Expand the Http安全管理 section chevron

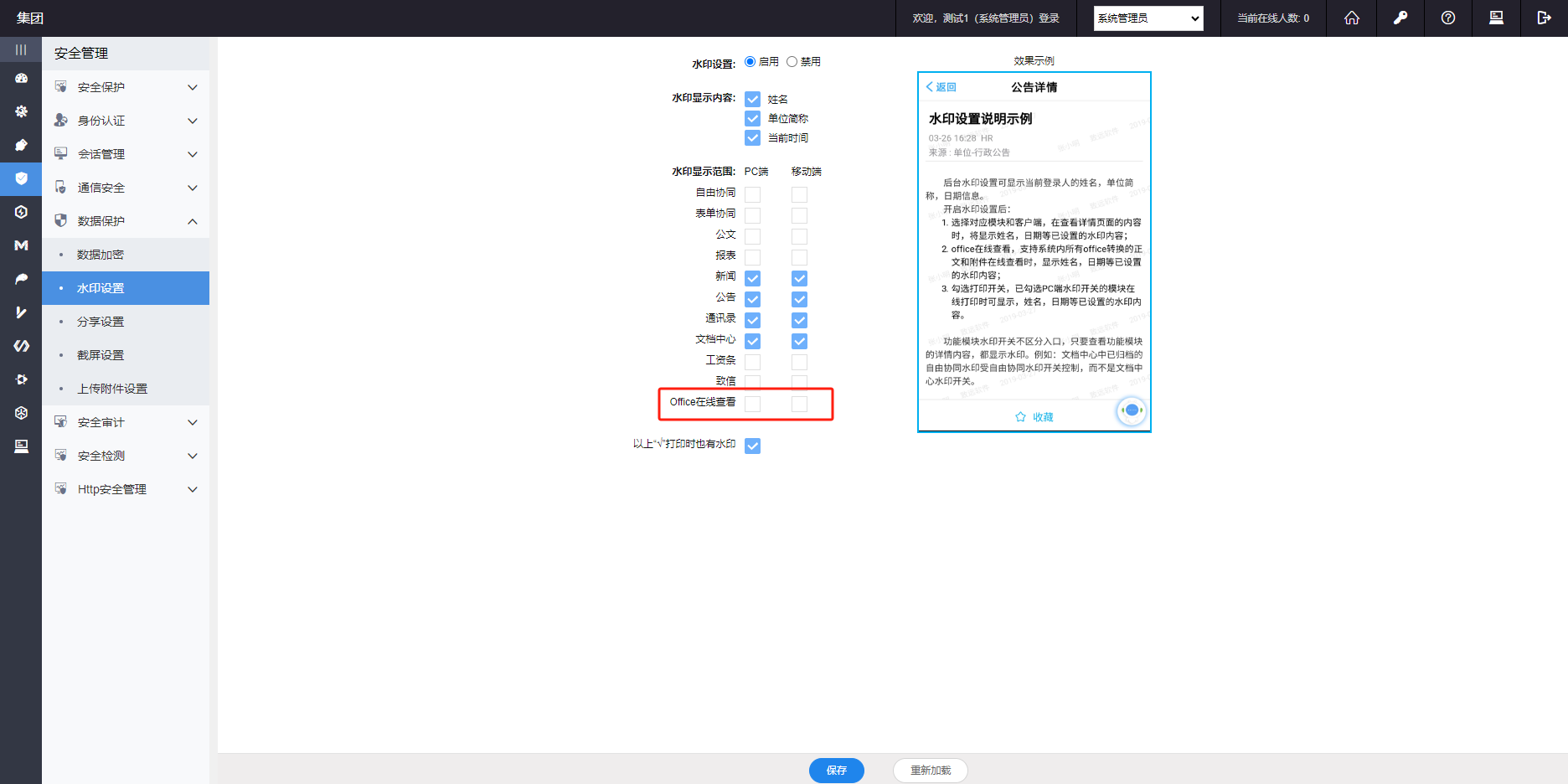(x=193, y=489)
